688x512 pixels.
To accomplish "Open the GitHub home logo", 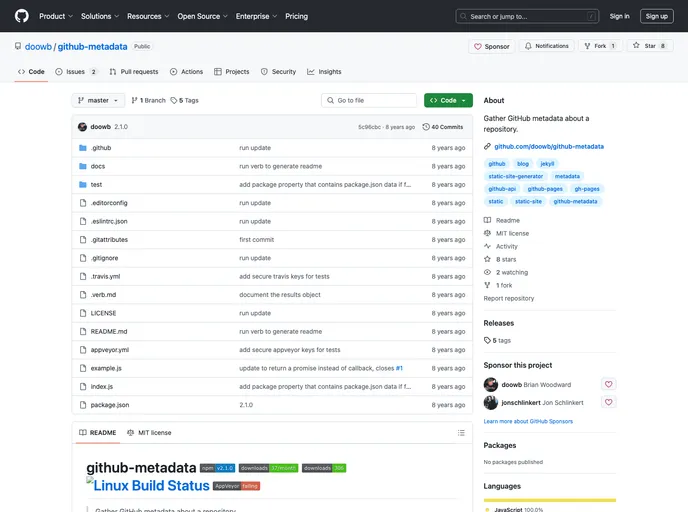I will pos(22,16).
